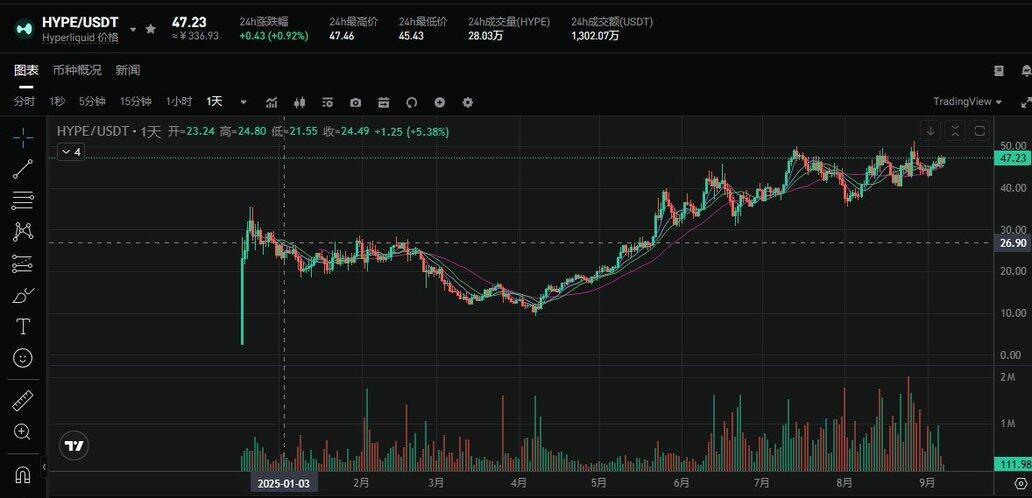Click the plus add icon in toolbar
Screen dimensions: 1032x498
440,102
